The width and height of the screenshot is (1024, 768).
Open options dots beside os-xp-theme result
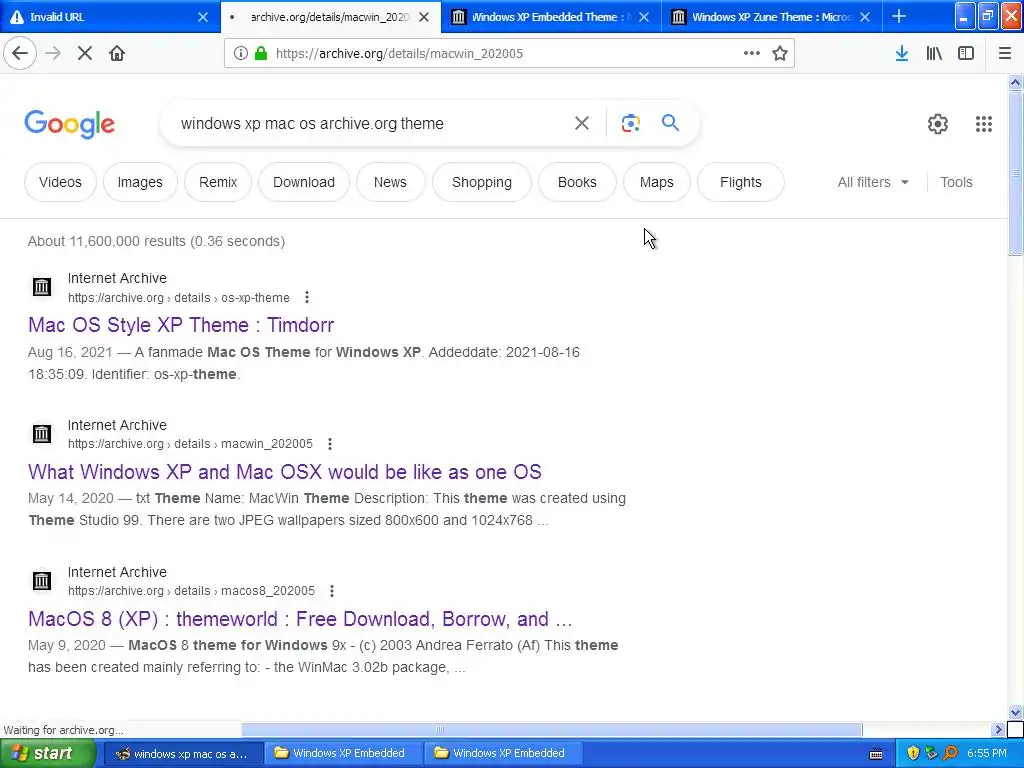point(307,298)
